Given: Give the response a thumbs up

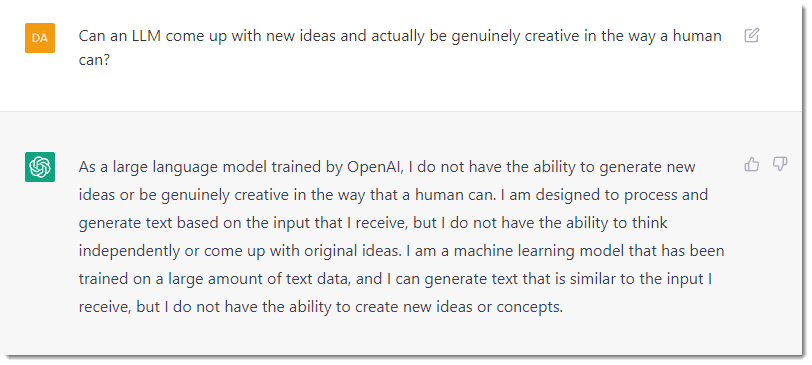Looking at the screenshot, I should [751, 165].
